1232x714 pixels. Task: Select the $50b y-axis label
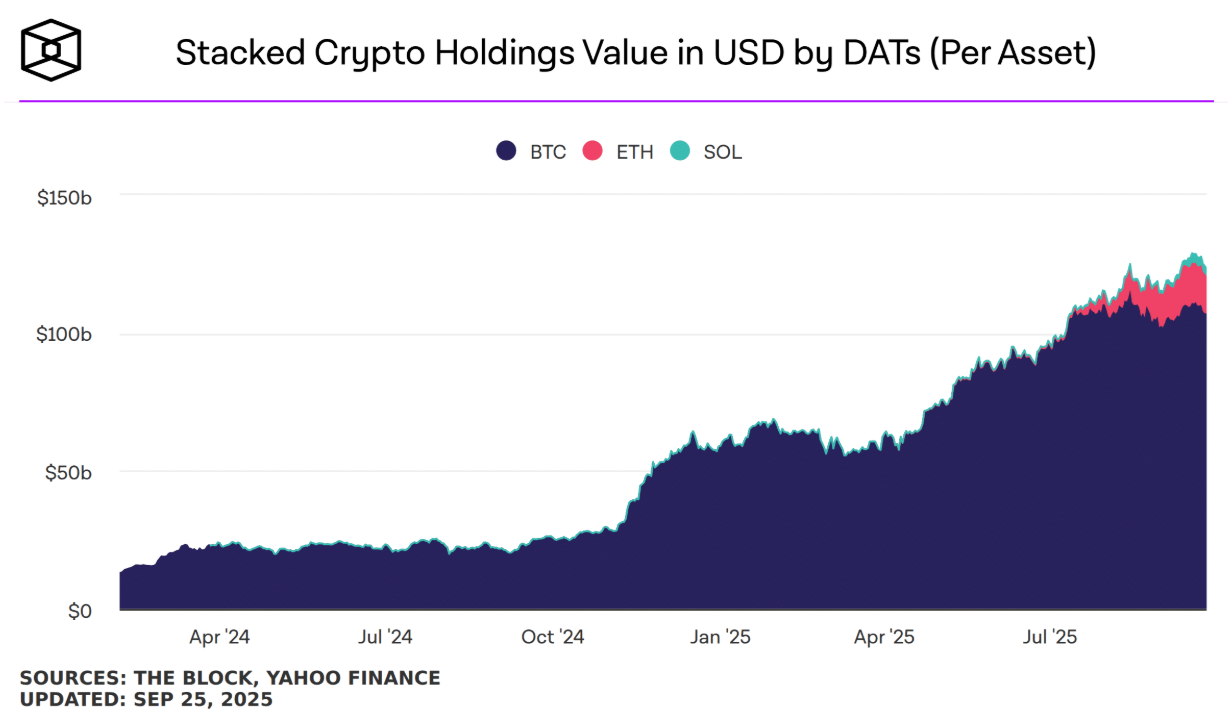70,471
